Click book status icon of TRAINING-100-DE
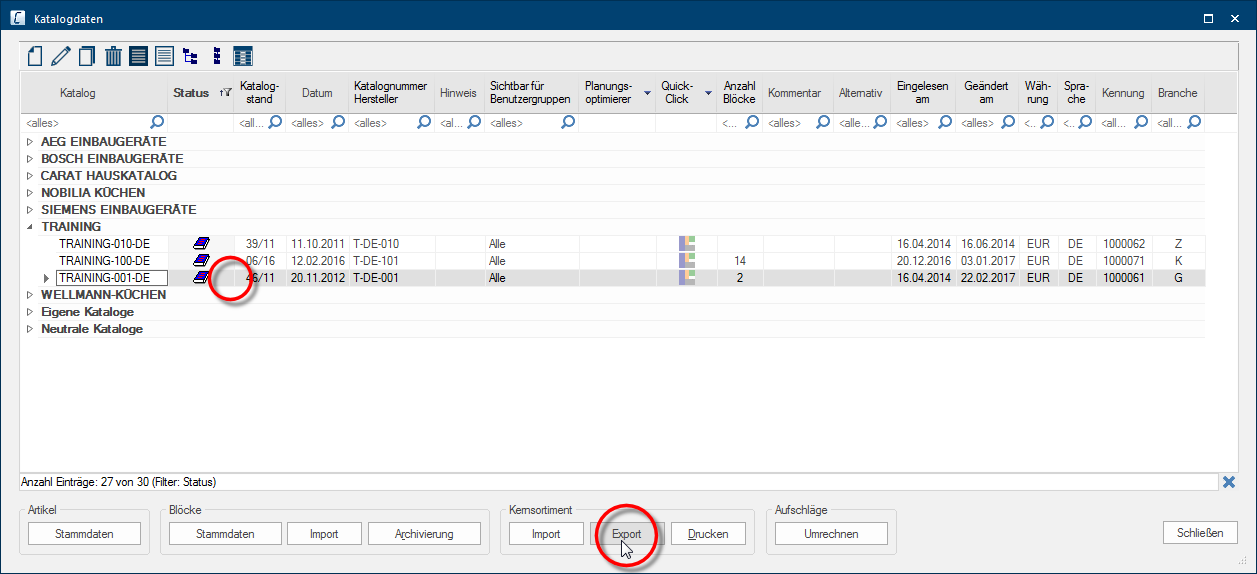1257x574 pixels. click(202, 261)
